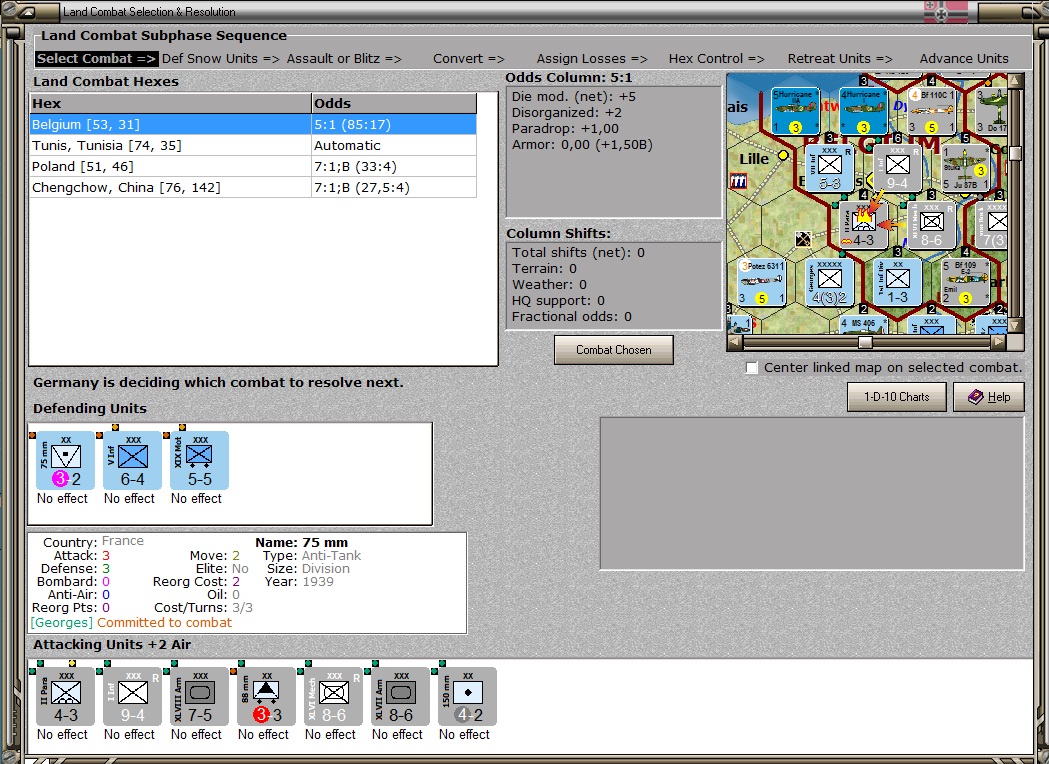Click the mini-map scroll right arrow
The height and width of the screenshot is (764, 1049).
point(999,342)
